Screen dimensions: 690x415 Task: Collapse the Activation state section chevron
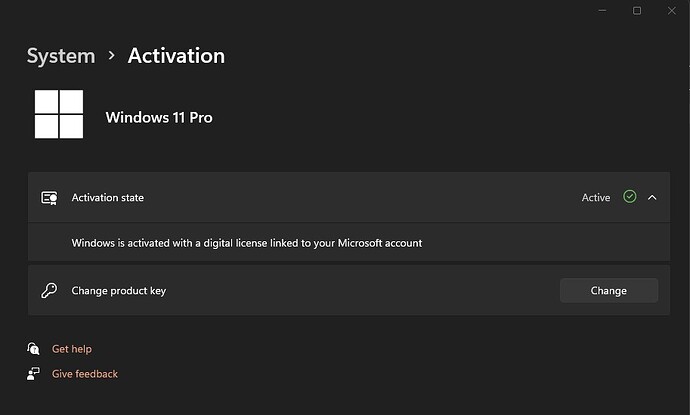(652, 198)
